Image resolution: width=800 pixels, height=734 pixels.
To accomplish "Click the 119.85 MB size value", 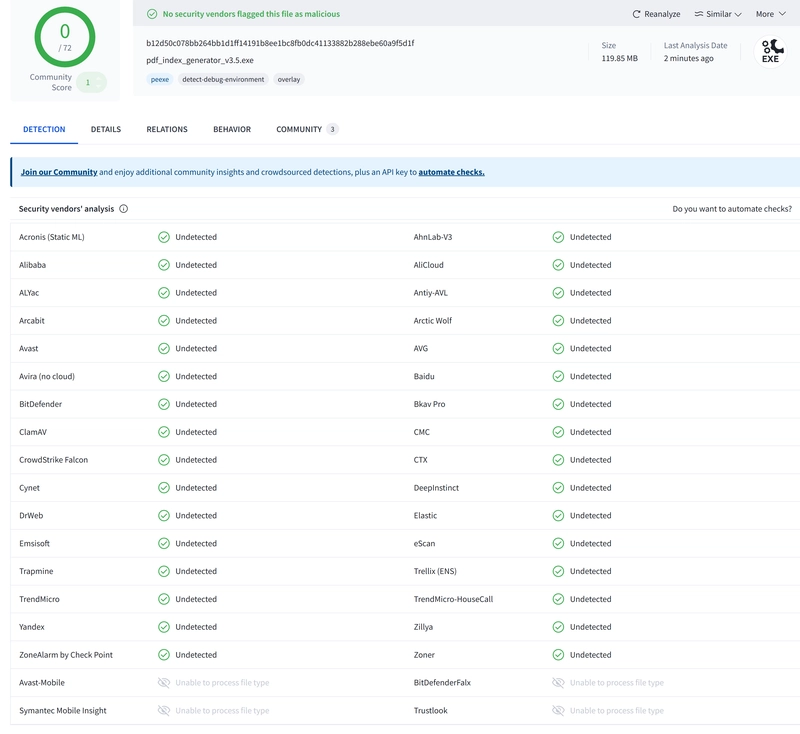I will [x=619, y=59].
